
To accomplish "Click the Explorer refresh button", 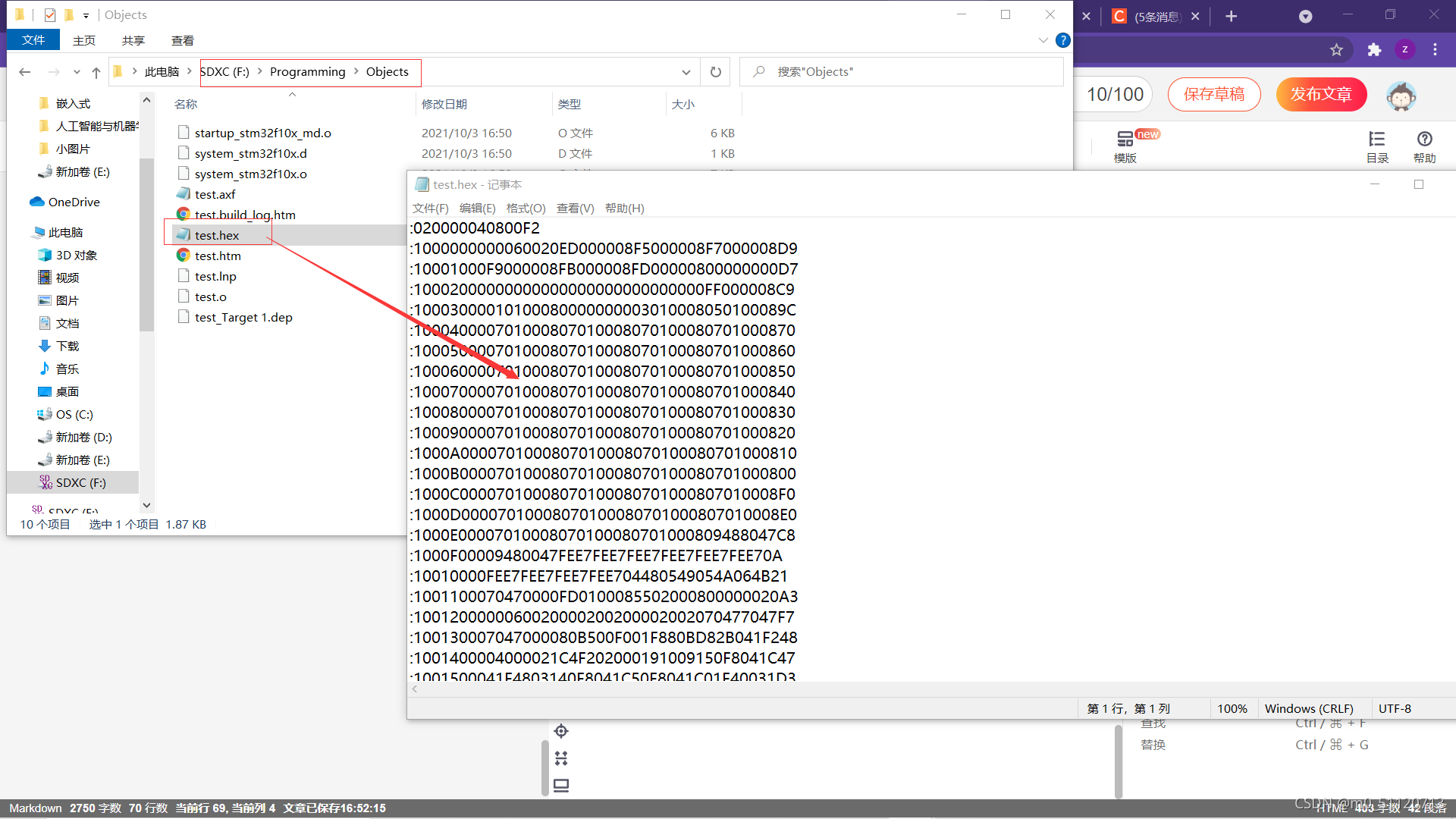I will [x=715, y=72].
